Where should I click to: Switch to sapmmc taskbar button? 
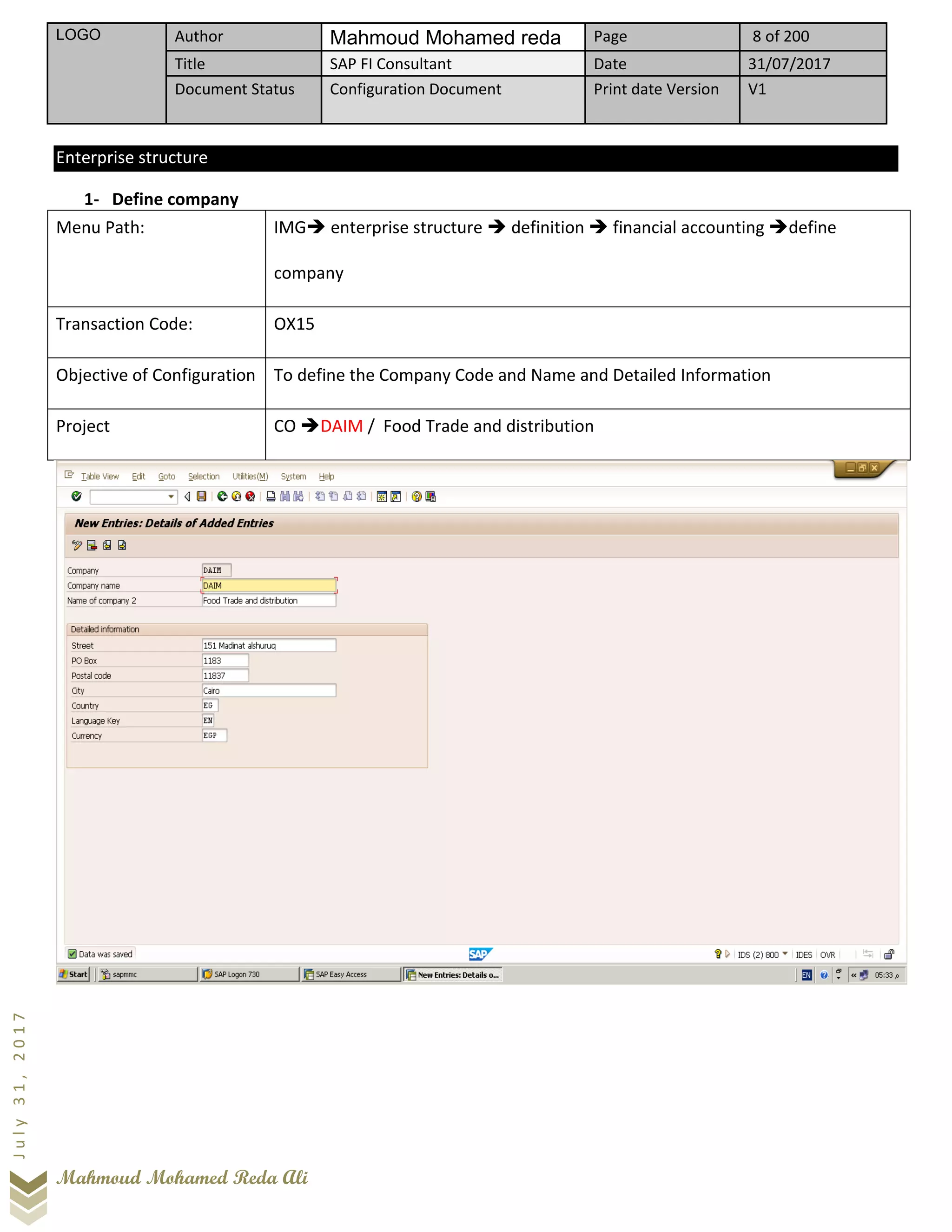point(148,974)
